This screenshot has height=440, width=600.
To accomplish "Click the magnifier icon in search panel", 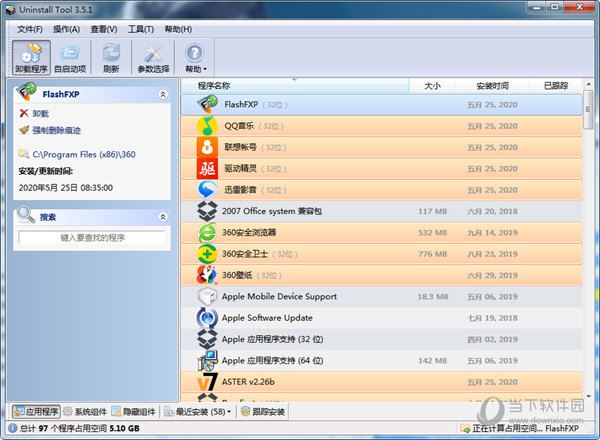I will pos(26,214).
